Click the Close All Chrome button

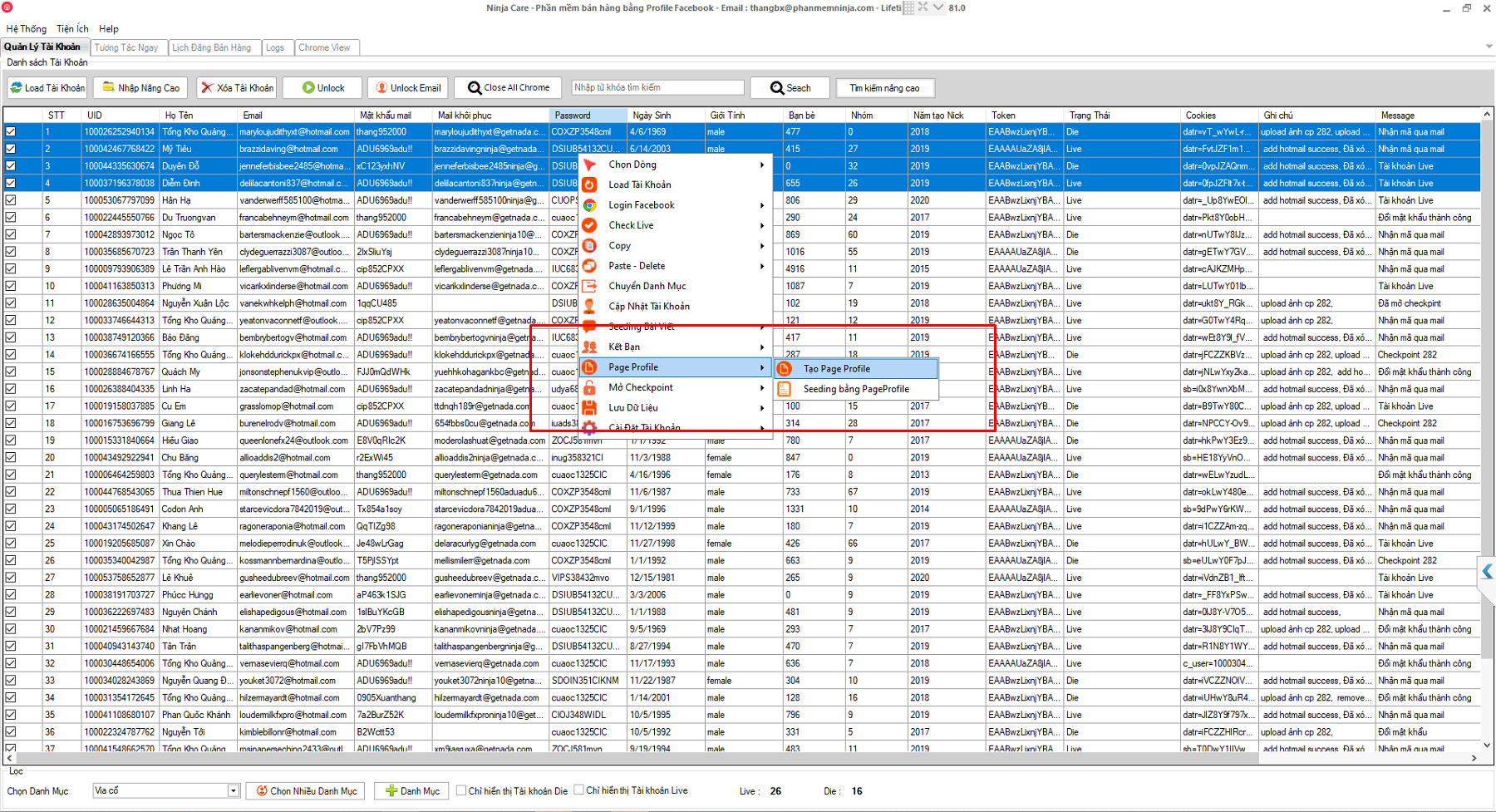509,87
